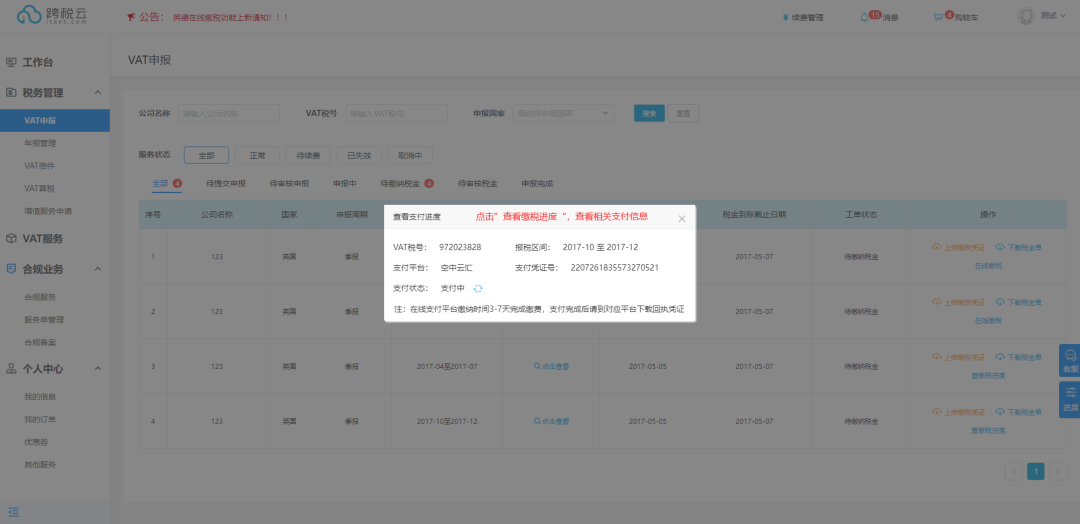This screenshot has height=524, width=1080.
Task: Switch to 待缴纳税金 tab
Action: coord(406,184)
